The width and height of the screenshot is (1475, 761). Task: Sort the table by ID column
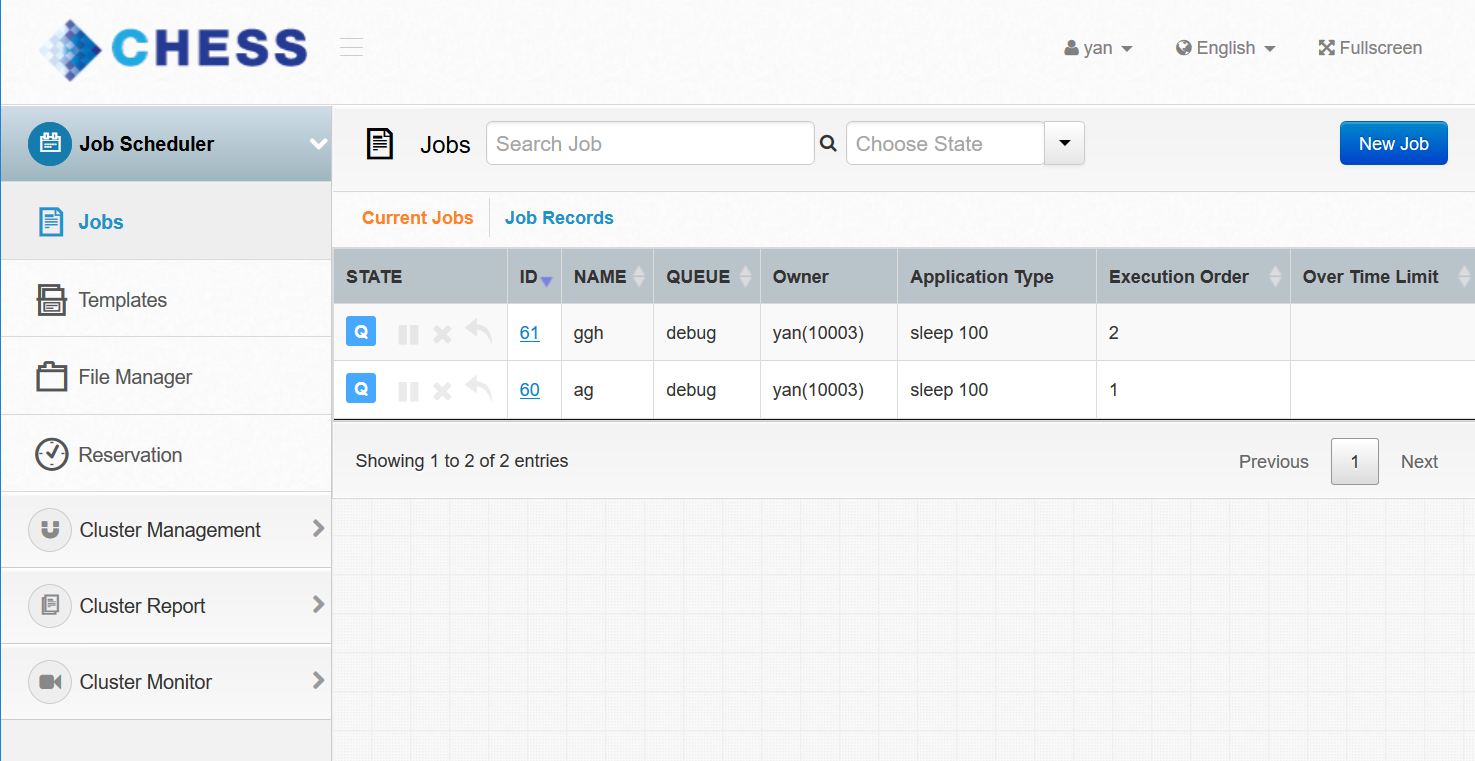pyautogui.click(x=535, y=277)
